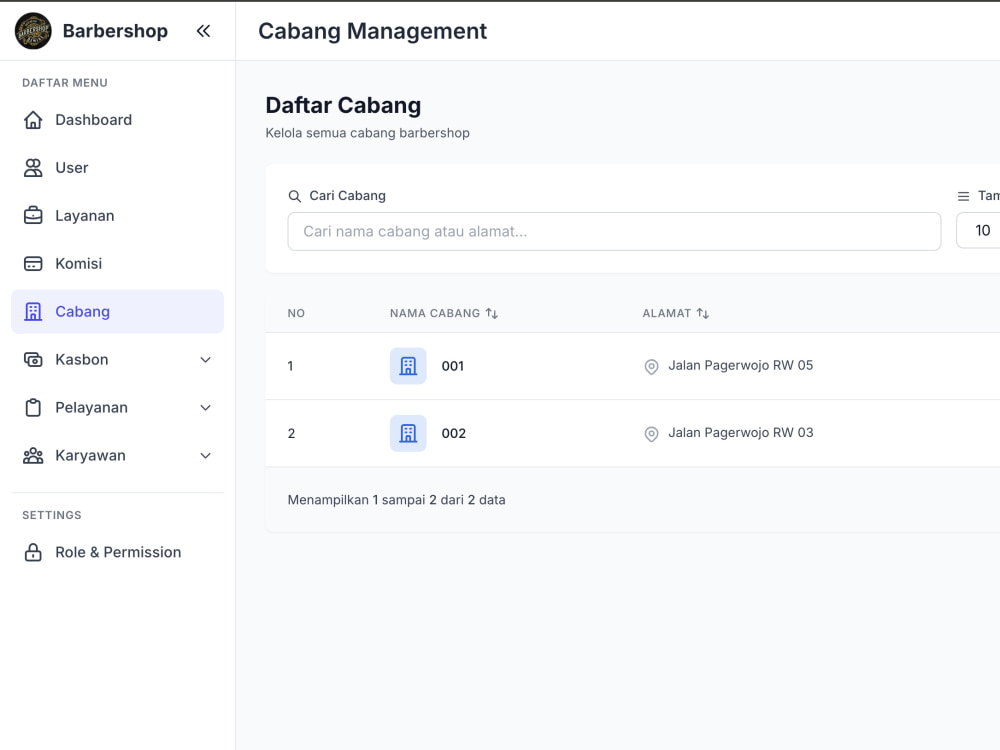This screenshot has height=750, width=1000.
Task: Focus the Cari nama cabang search field
Action: (614, 232)
